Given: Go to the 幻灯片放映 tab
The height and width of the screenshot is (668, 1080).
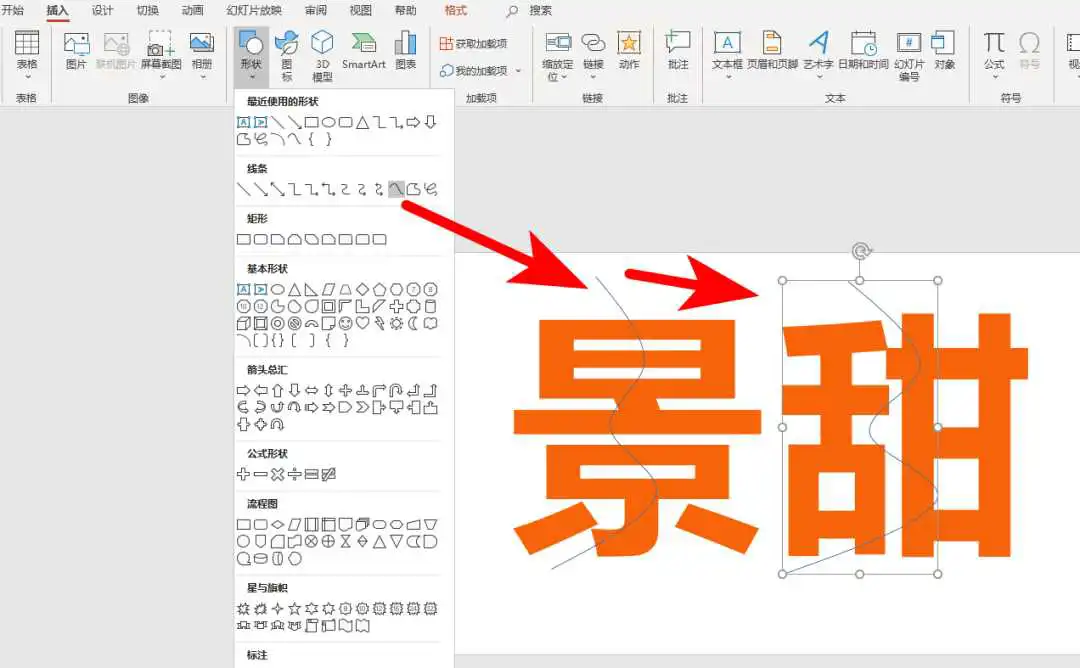Looking at the screenshot, I should 254,10.
